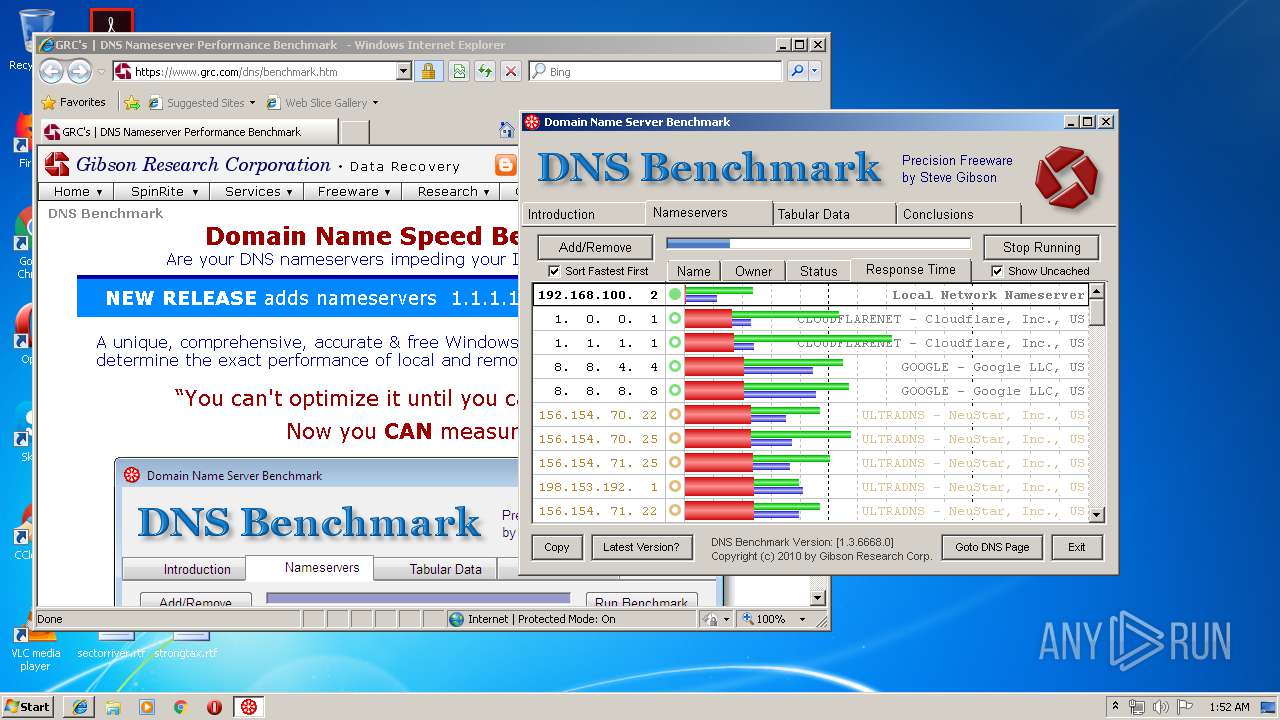
Task: Click the Latest Version? button
Action: [x=641, y=547]
